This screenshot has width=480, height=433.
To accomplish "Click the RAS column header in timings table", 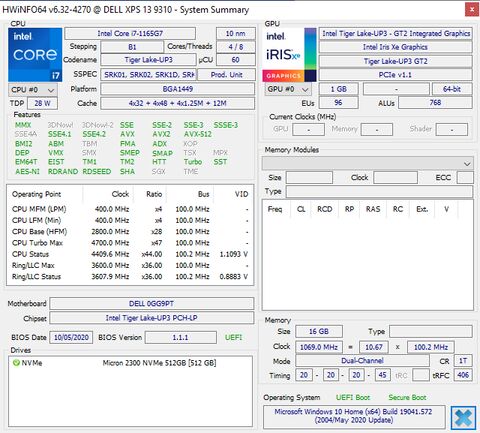I will (373, 209).
